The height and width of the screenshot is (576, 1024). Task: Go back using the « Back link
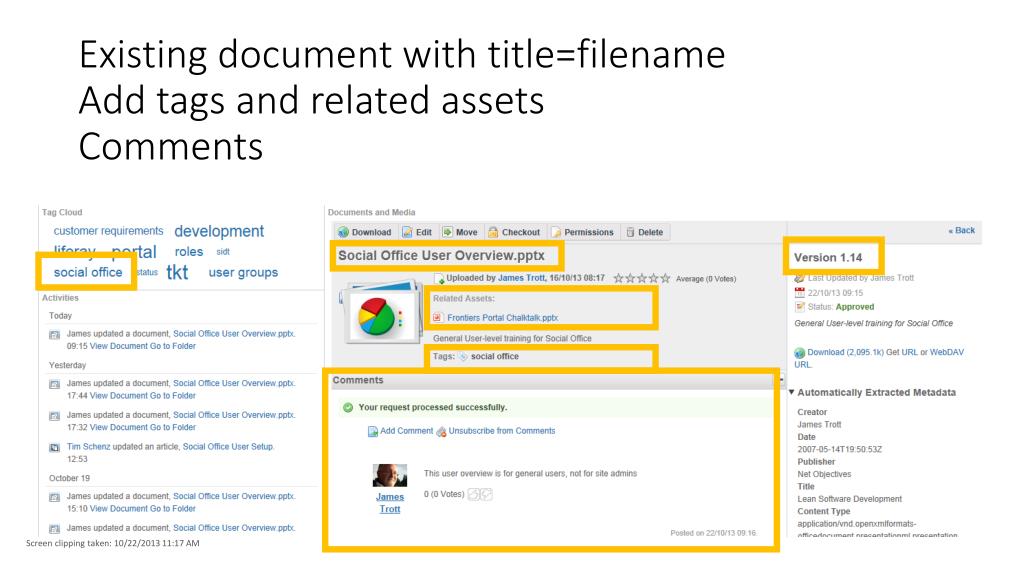pyautogui.click(x=961, y=231)
